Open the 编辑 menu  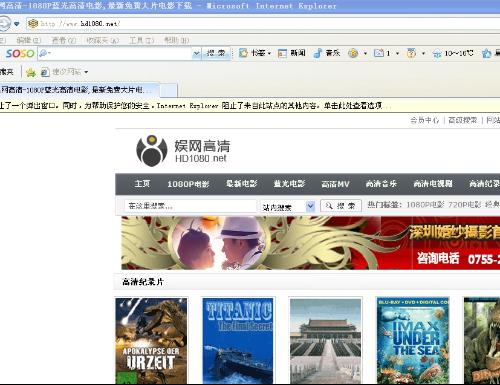point(29,41)
